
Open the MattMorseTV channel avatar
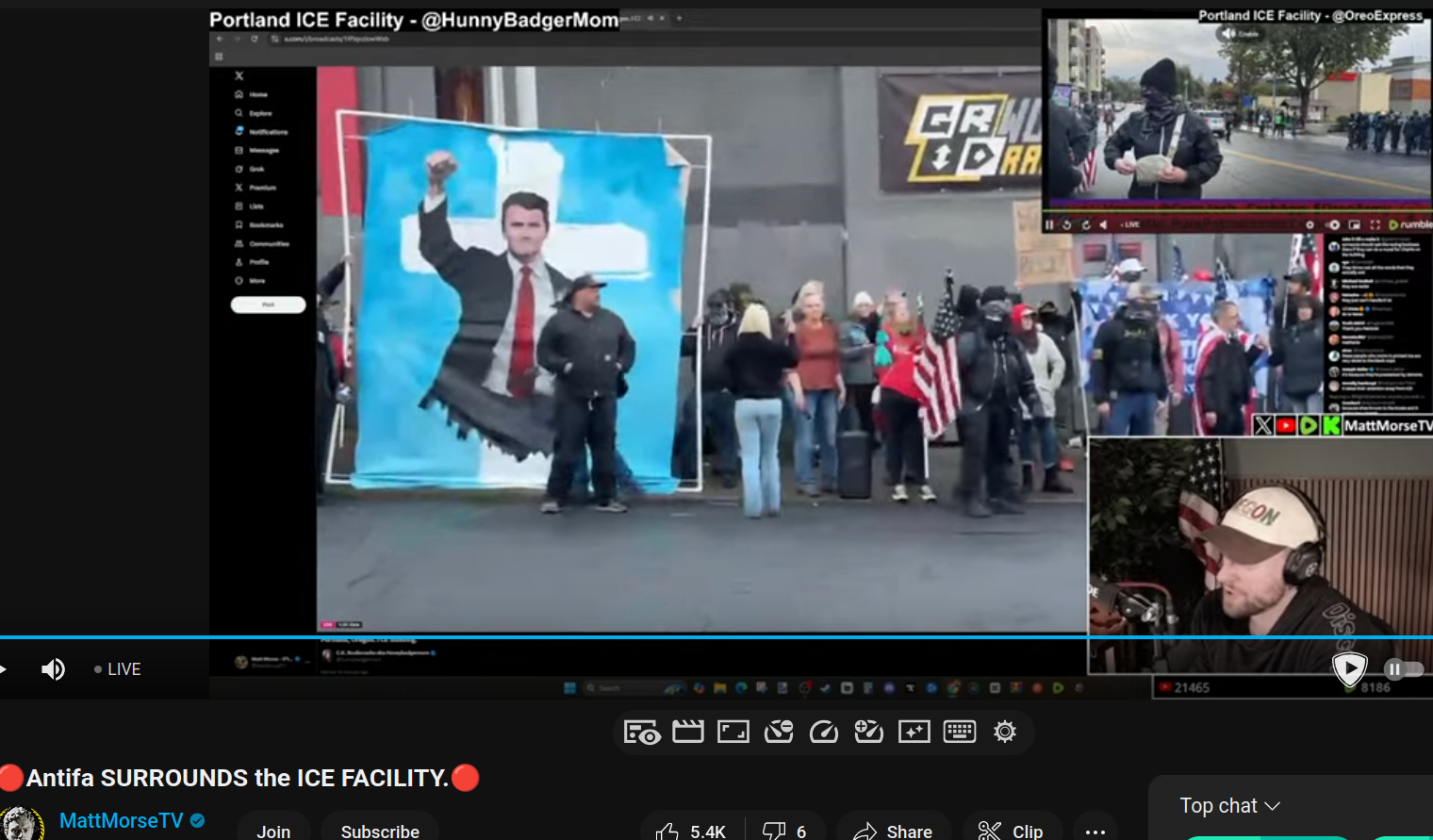tap(22, 824)
